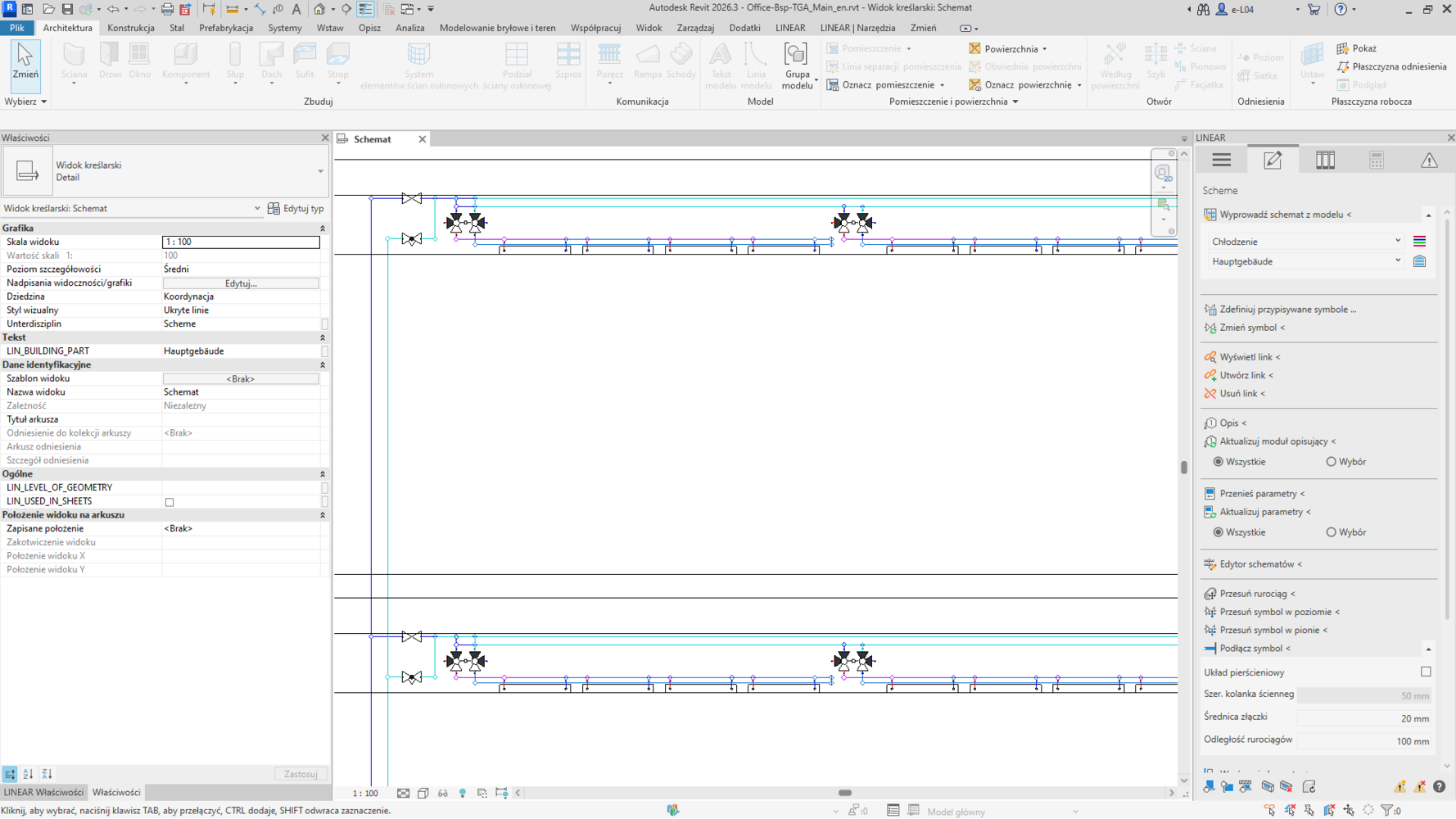Click the Pokaż work plane icon
The width and height of the screenshot is (1456, 819).
coord(1342,48)
